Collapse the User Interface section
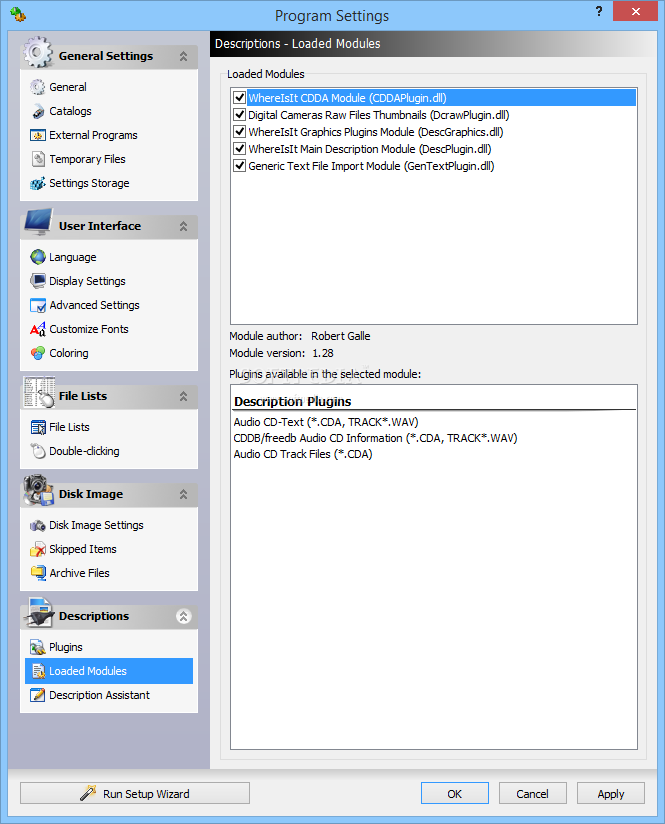The height and width of the screenshot is (824, 665). (x=183, y=226)
